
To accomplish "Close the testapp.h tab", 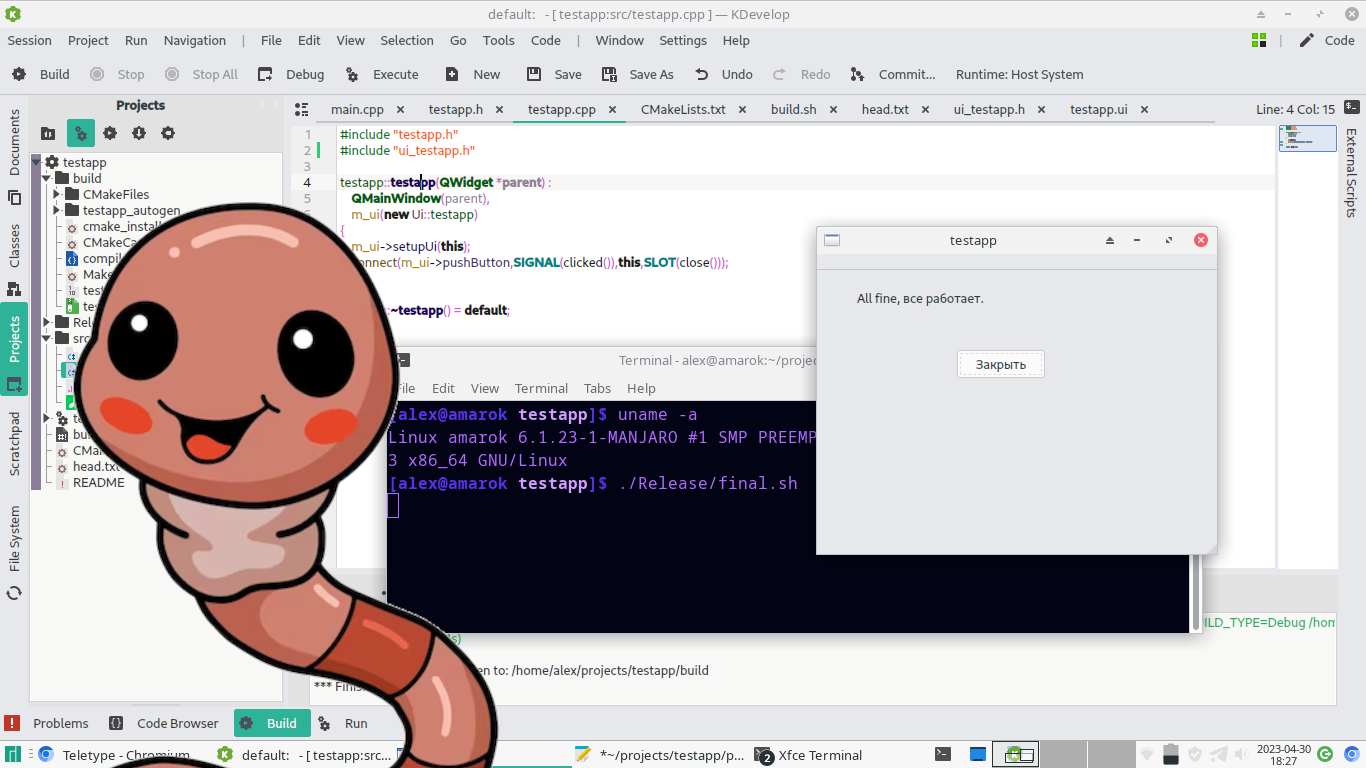I will coord(499,110).
